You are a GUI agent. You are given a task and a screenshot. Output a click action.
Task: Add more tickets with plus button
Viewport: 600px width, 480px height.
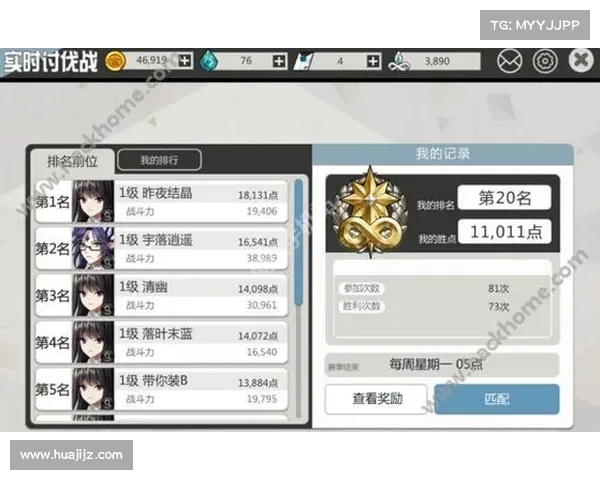tap(373, 61)
